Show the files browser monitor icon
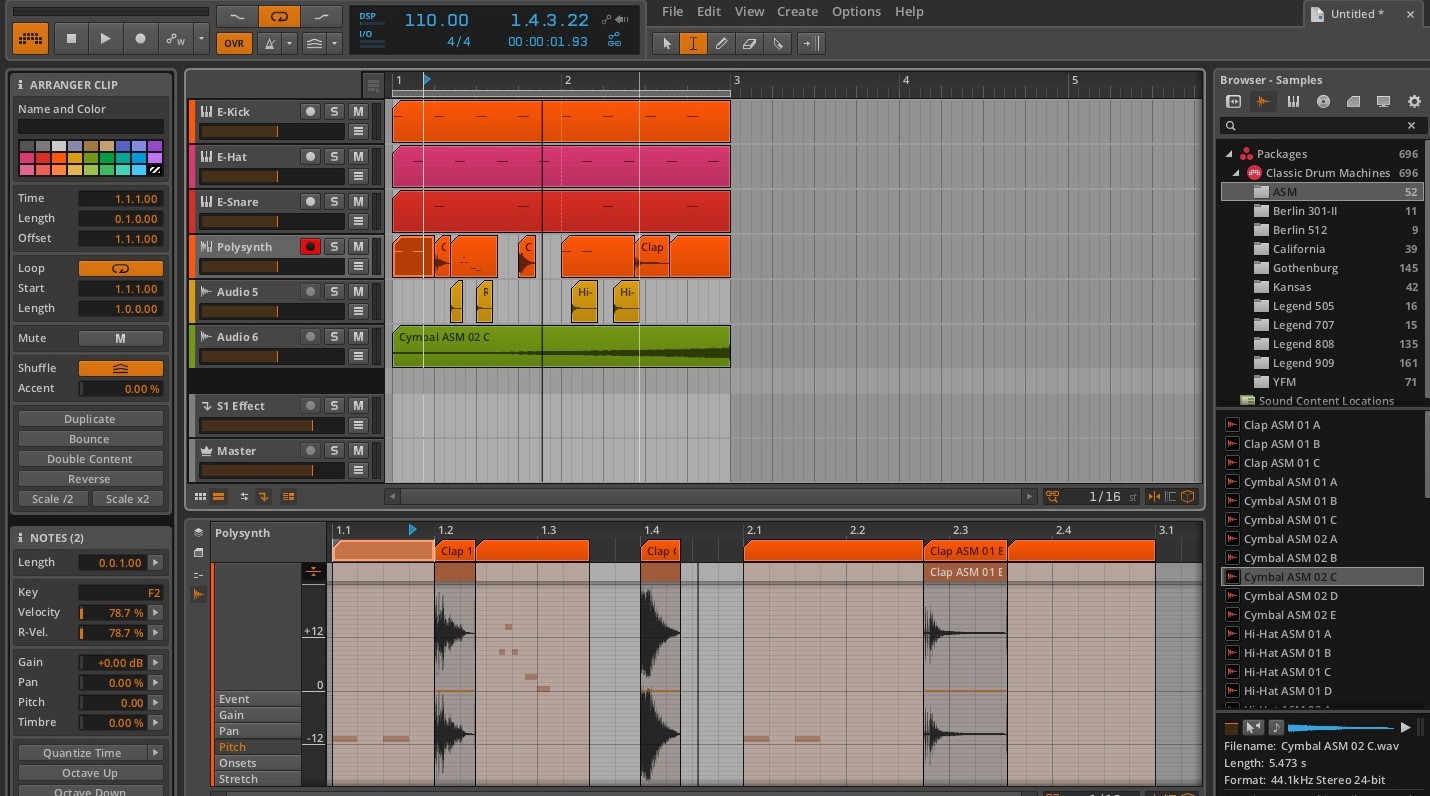 point(1383,101)
